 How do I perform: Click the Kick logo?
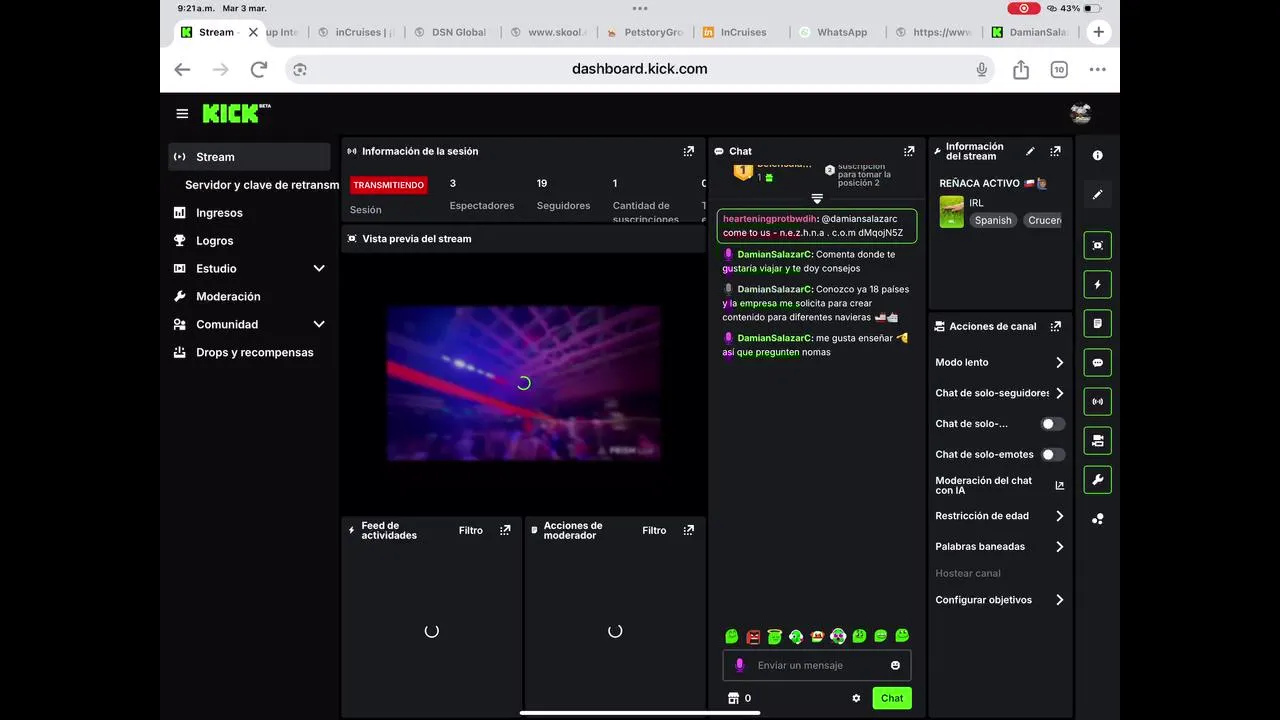coord(237,113)
